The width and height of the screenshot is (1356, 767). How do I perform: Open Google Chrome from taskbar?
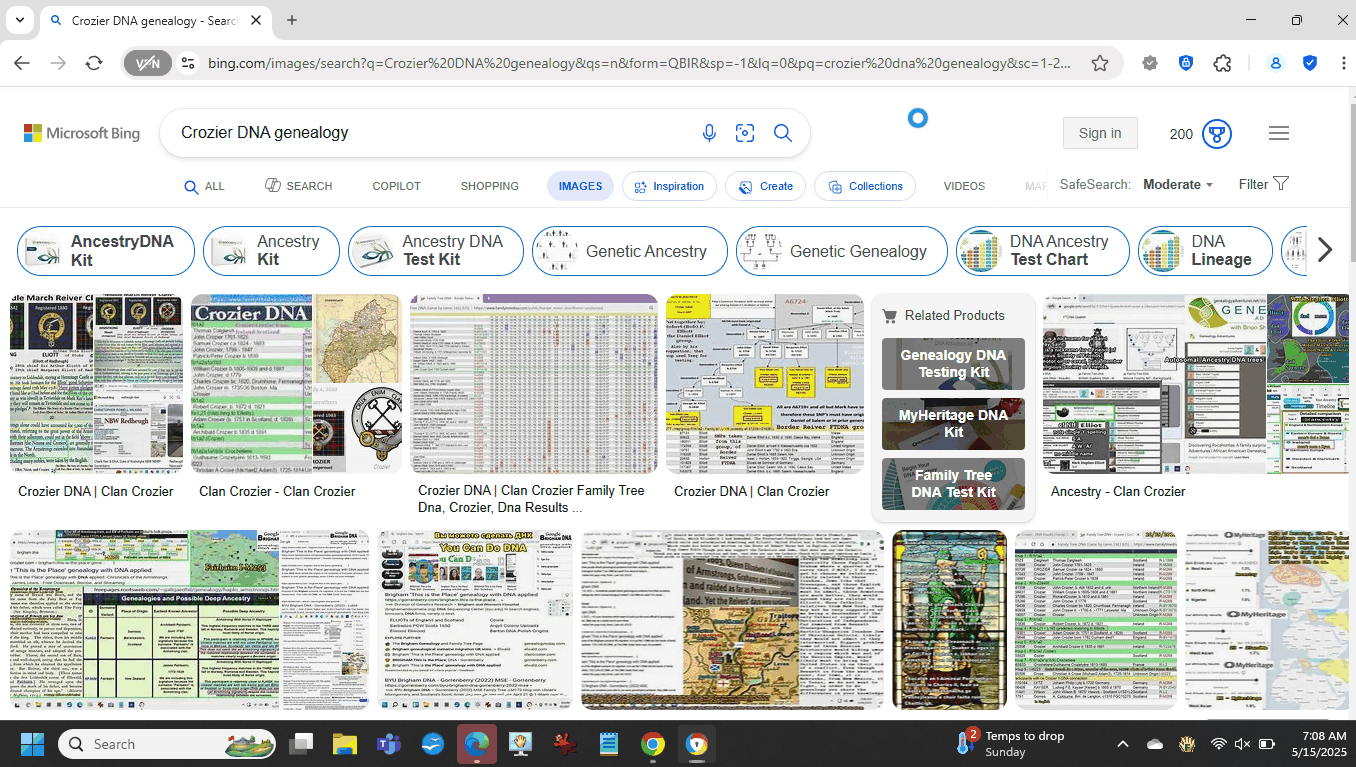(x=653, y=744)
